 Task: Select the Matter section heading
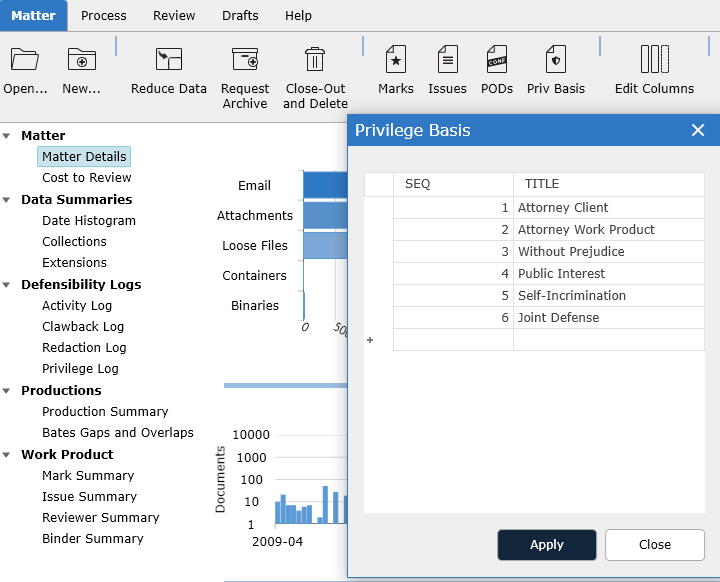click(x=43, y=136)
